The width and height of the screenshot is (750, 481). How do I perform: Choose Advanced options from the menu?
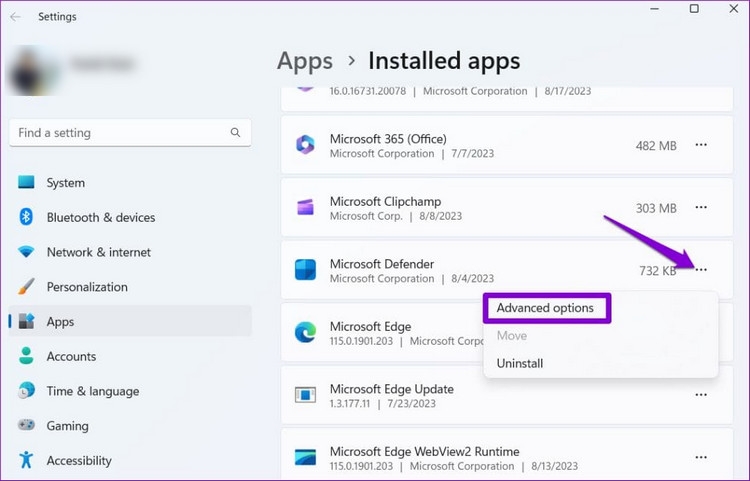545,308
